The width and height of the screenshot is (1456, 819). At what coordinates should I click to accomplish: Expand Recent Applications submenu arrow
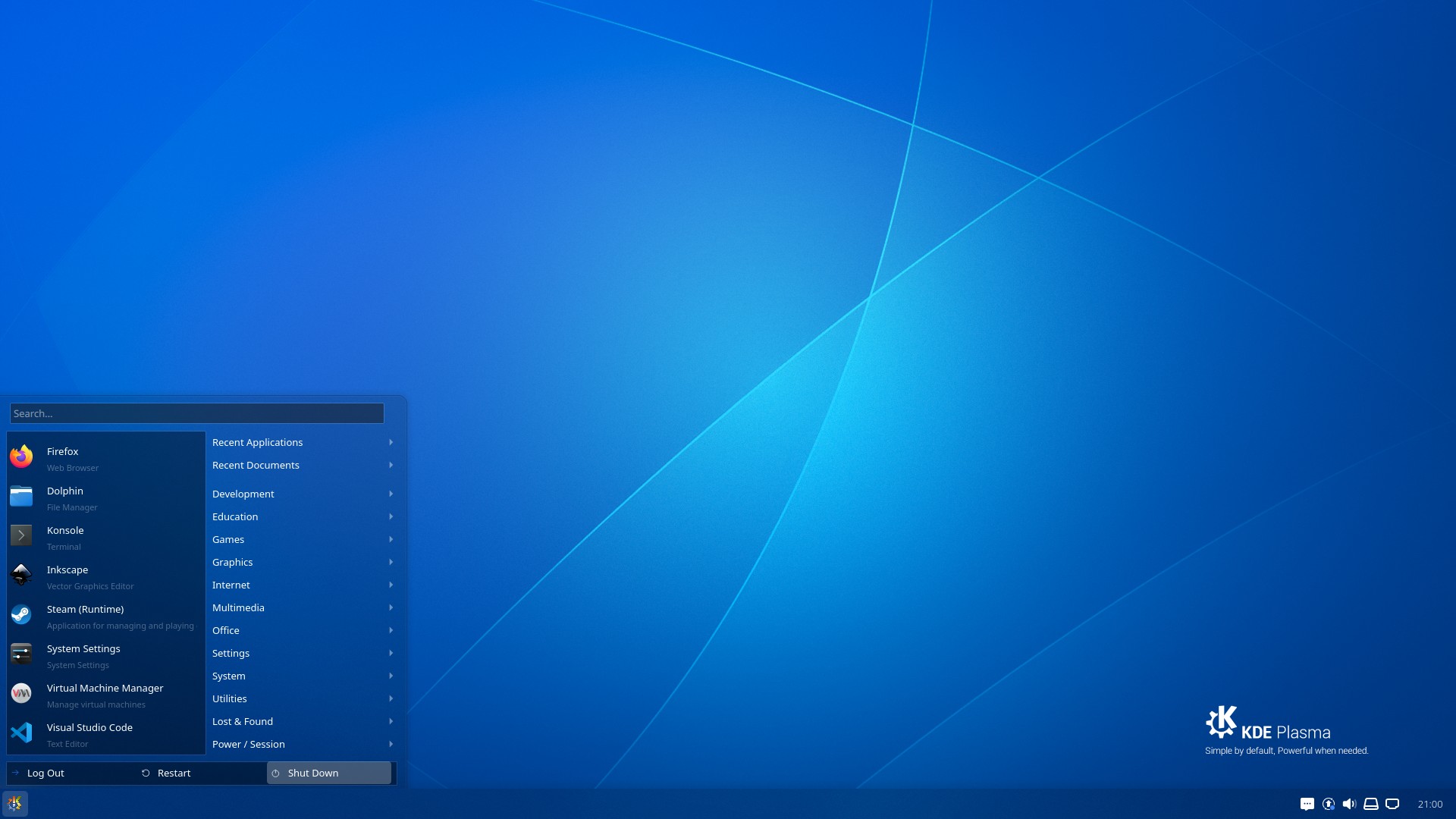[391, 442]
